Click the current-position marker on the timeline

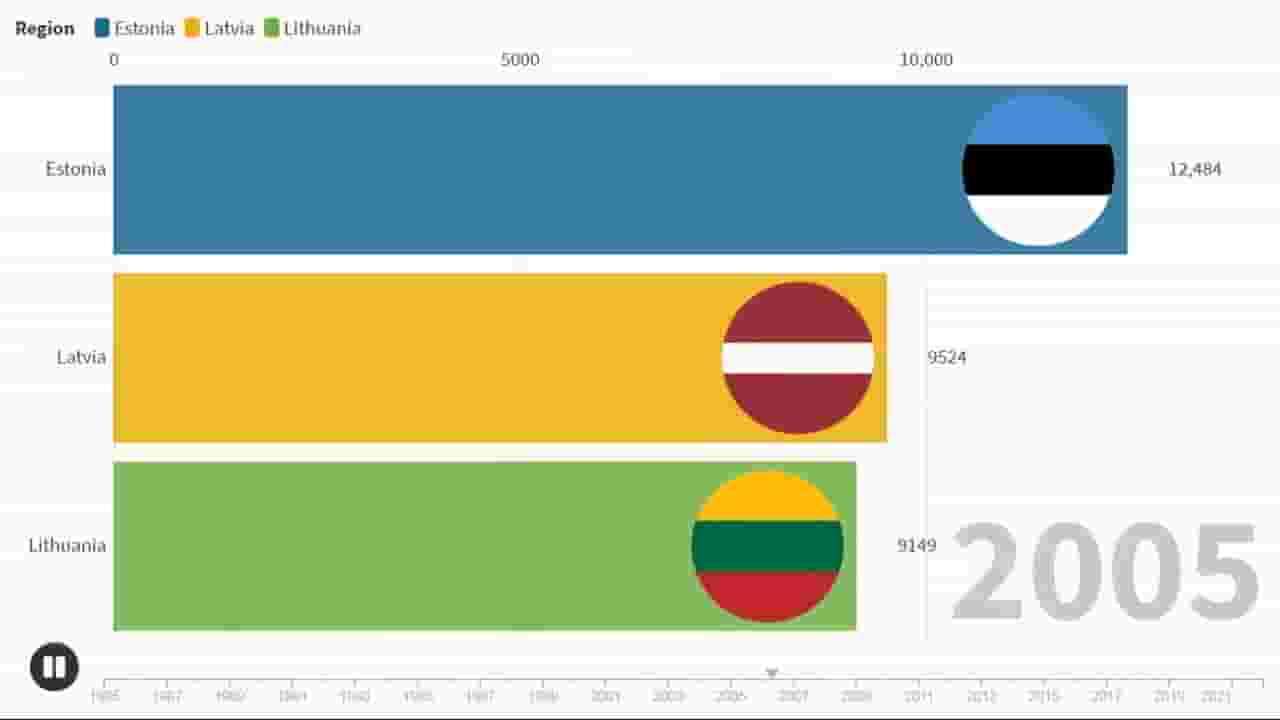tap(771, 674)
